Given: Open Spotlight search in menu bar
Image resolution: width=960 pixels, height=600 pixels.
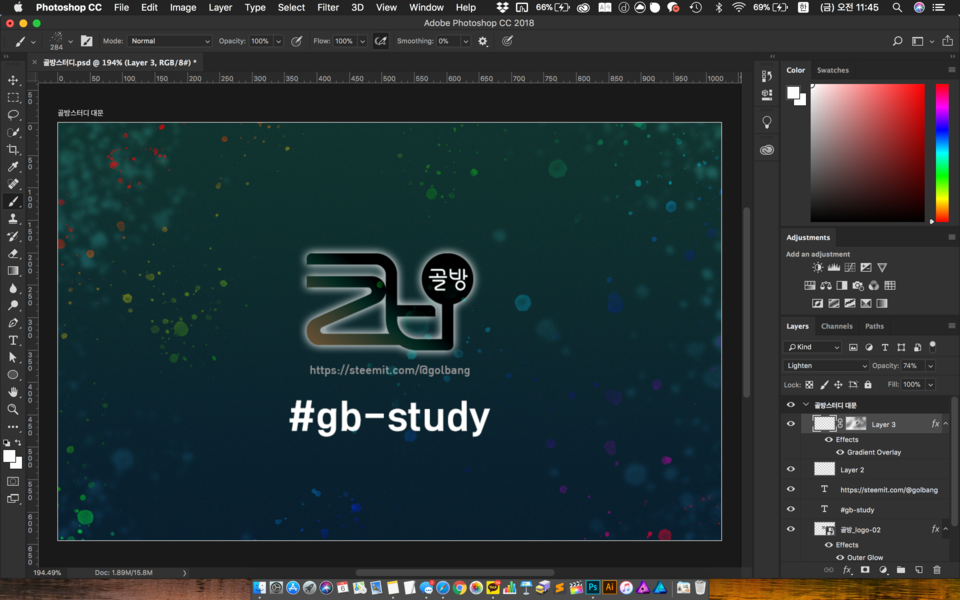Looking at the screenshot, I should click(x=897, y=7).
